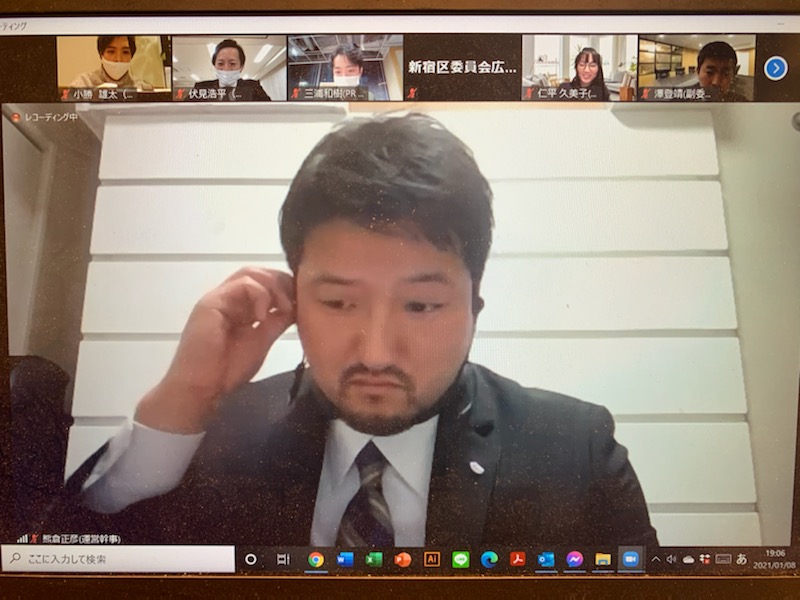
Task: Open PowerPoint from the taskbar
Action: [x=403, y=559]
